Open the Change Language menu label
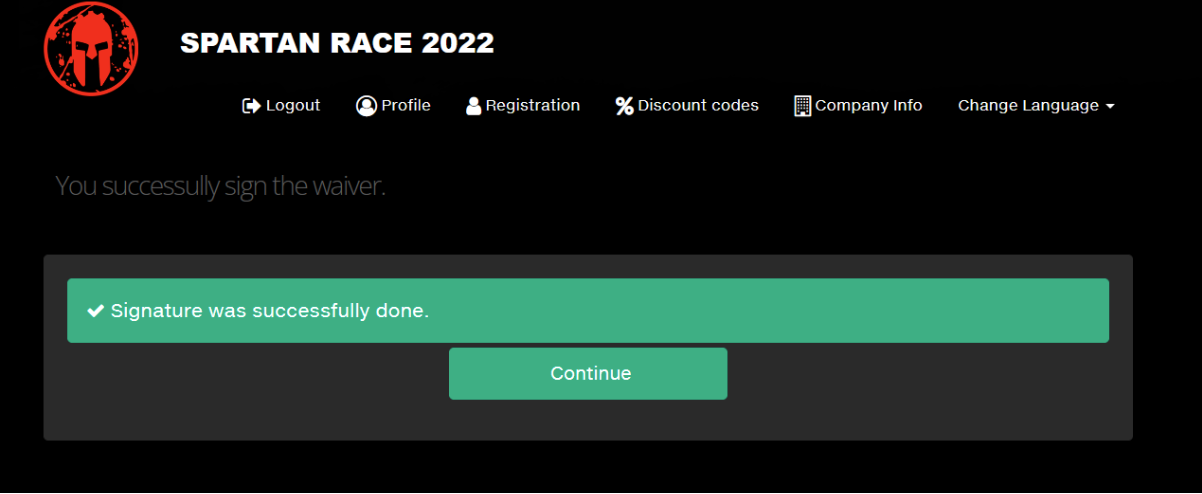Image resolution: width=1202 pixels, height=494 pixels. tap(1028, 105)
